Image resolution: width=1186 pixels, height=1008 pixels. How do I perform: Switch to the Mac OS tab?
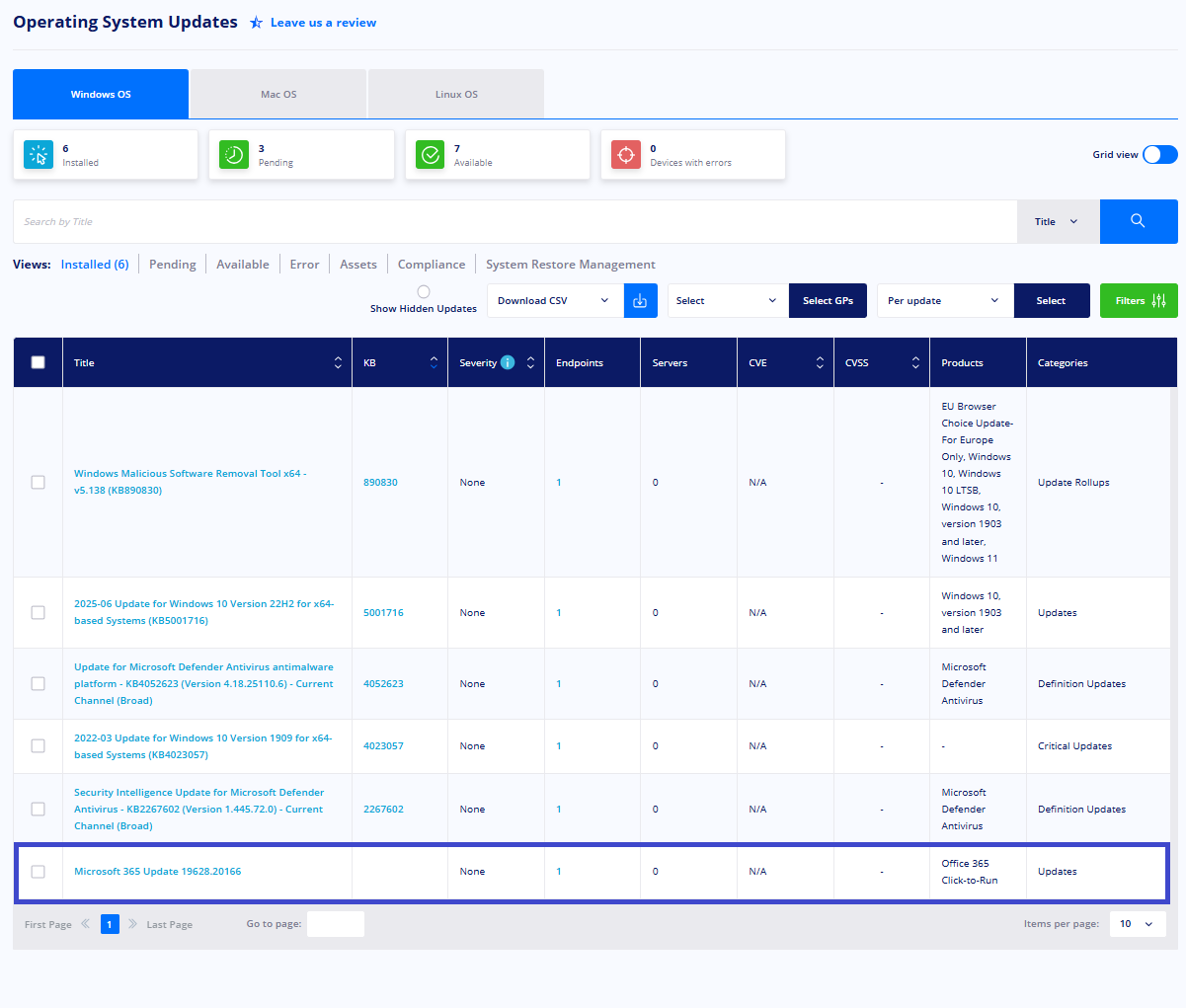278,95
